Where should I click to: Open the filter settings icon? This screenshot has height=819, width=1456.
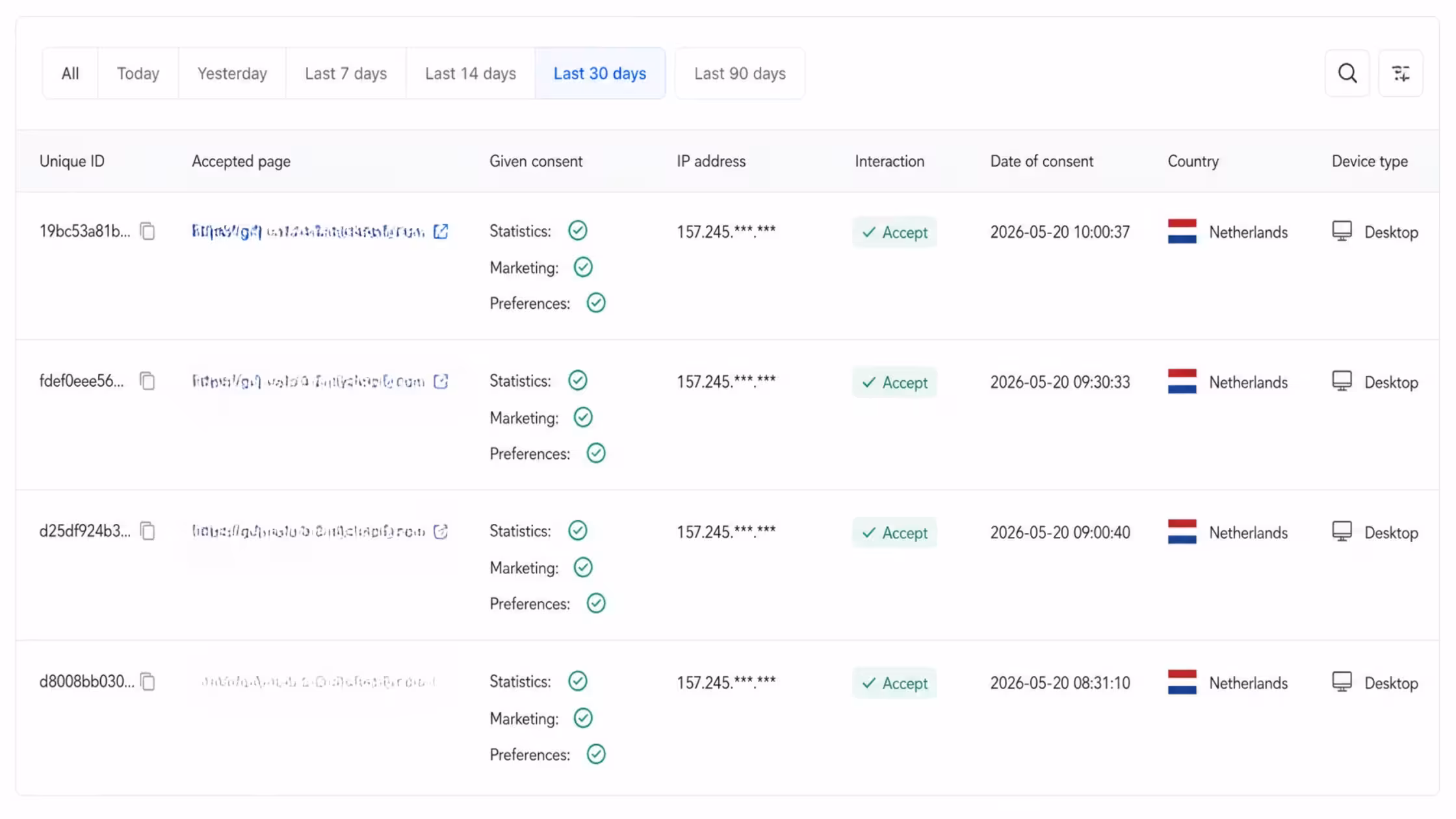[1401, 73]
